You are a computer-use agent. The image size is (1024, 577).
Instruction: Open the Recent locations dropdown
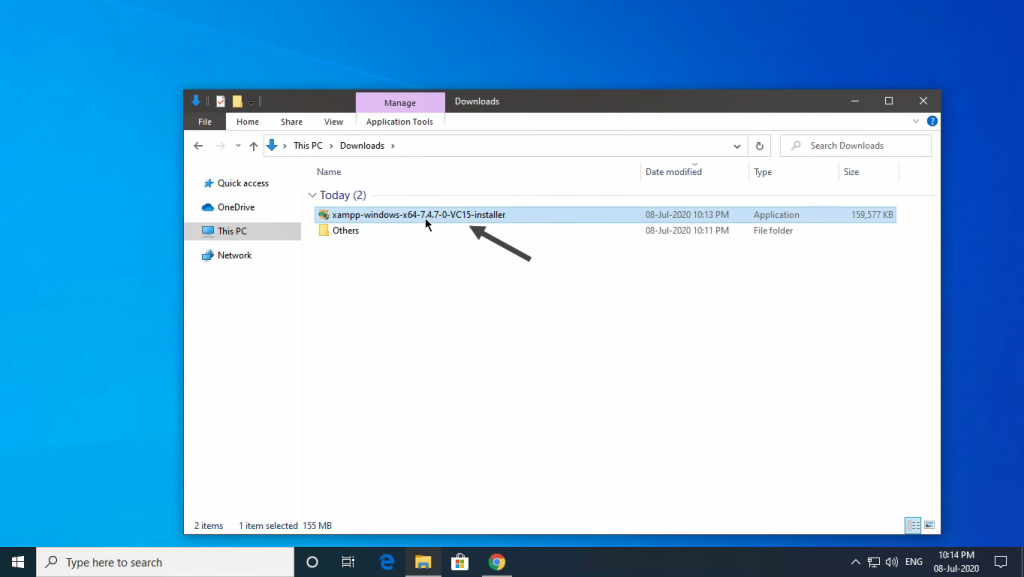(x=238, y=146)
